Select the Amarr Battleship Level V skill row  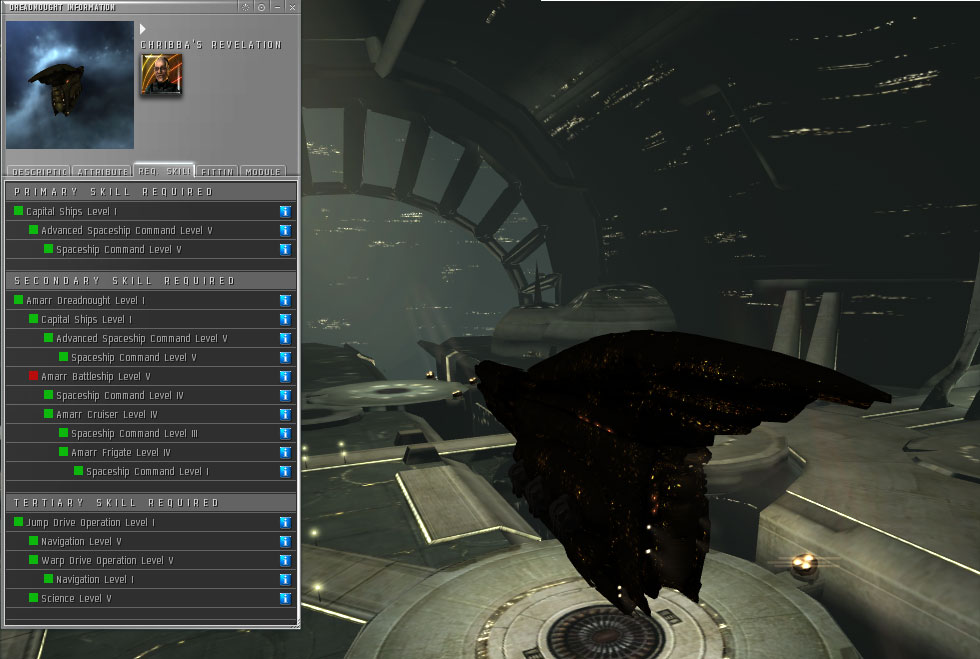151,376
